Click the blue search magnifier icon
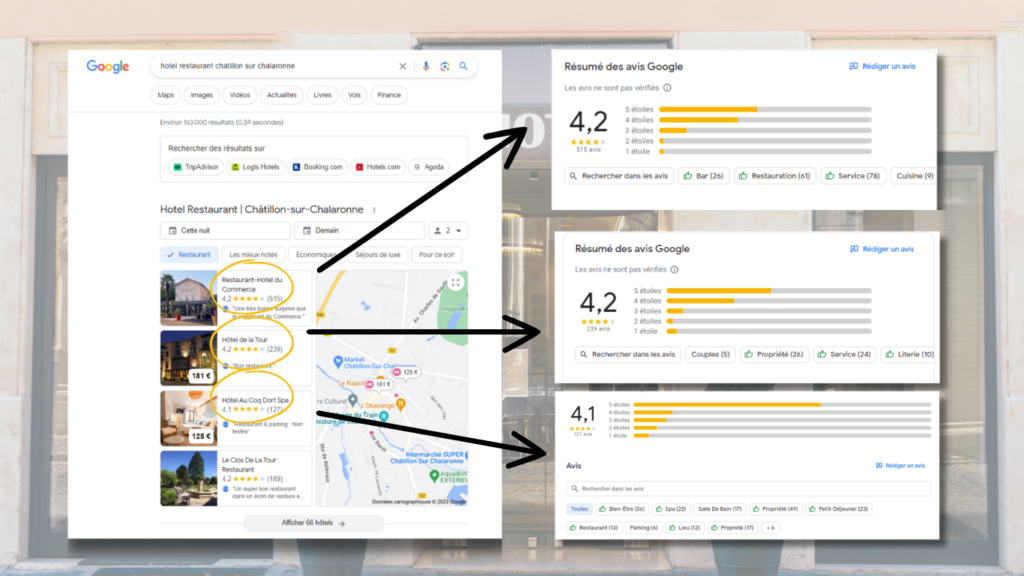 point(463,66)
